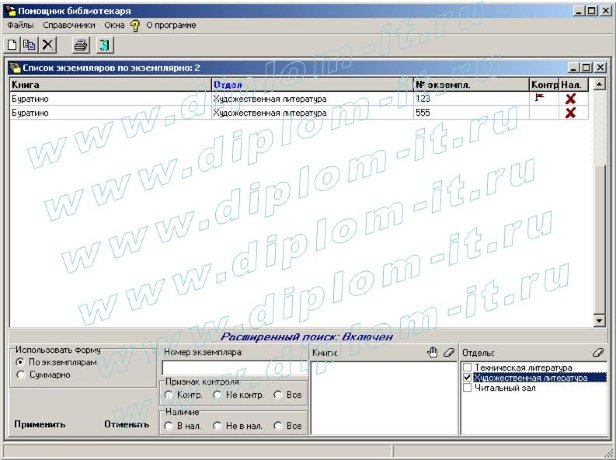This screenshot has height=460, width=616.
Task: Click the hand icon above Книги list
Action: point(432,352)
